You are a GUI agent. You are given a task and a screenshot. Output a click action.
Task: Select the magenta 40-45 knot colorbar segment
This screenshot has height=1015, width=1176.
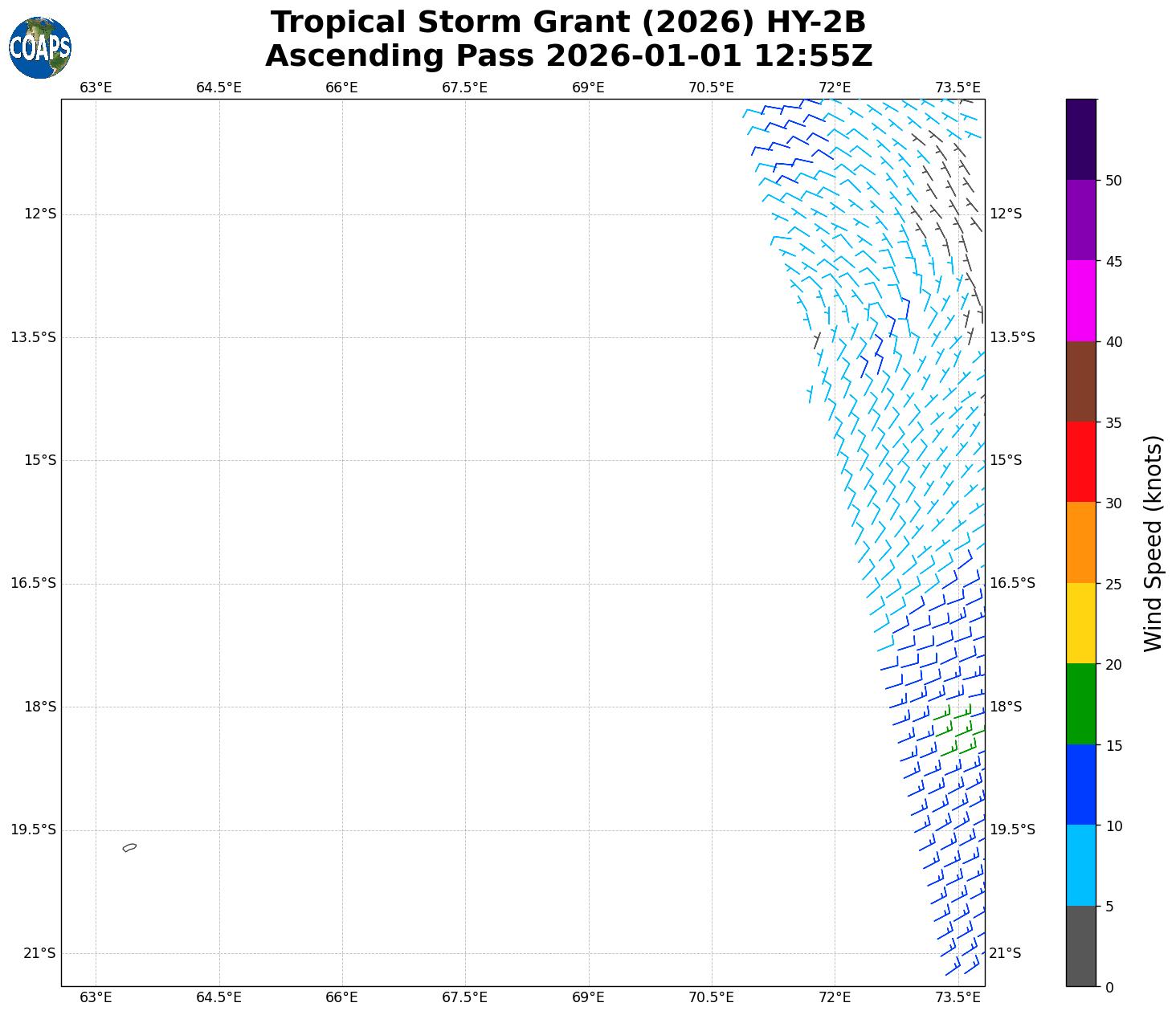(x=1080, y=300)
